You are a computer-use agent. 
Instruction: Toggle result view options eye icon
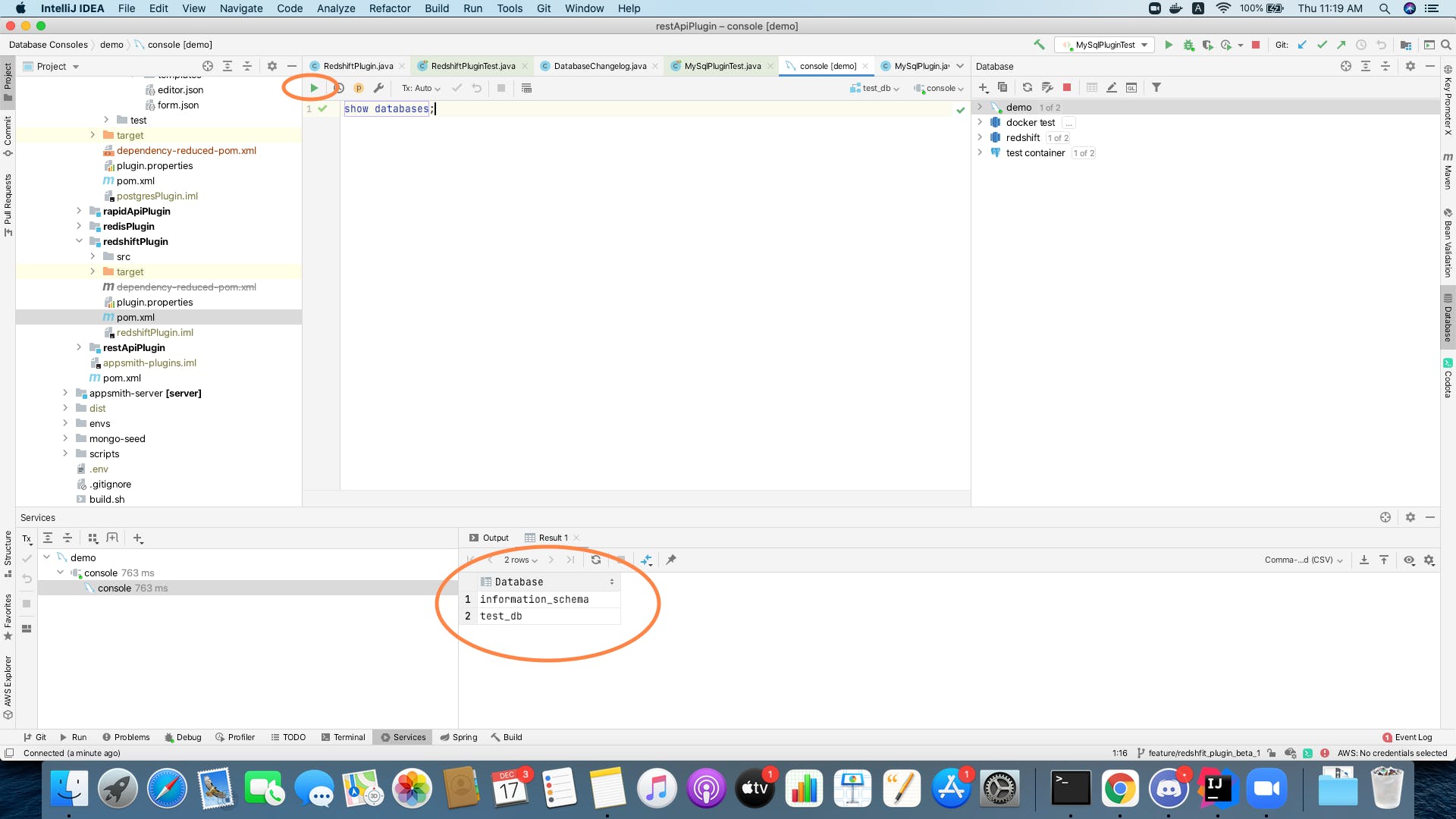1408,560
